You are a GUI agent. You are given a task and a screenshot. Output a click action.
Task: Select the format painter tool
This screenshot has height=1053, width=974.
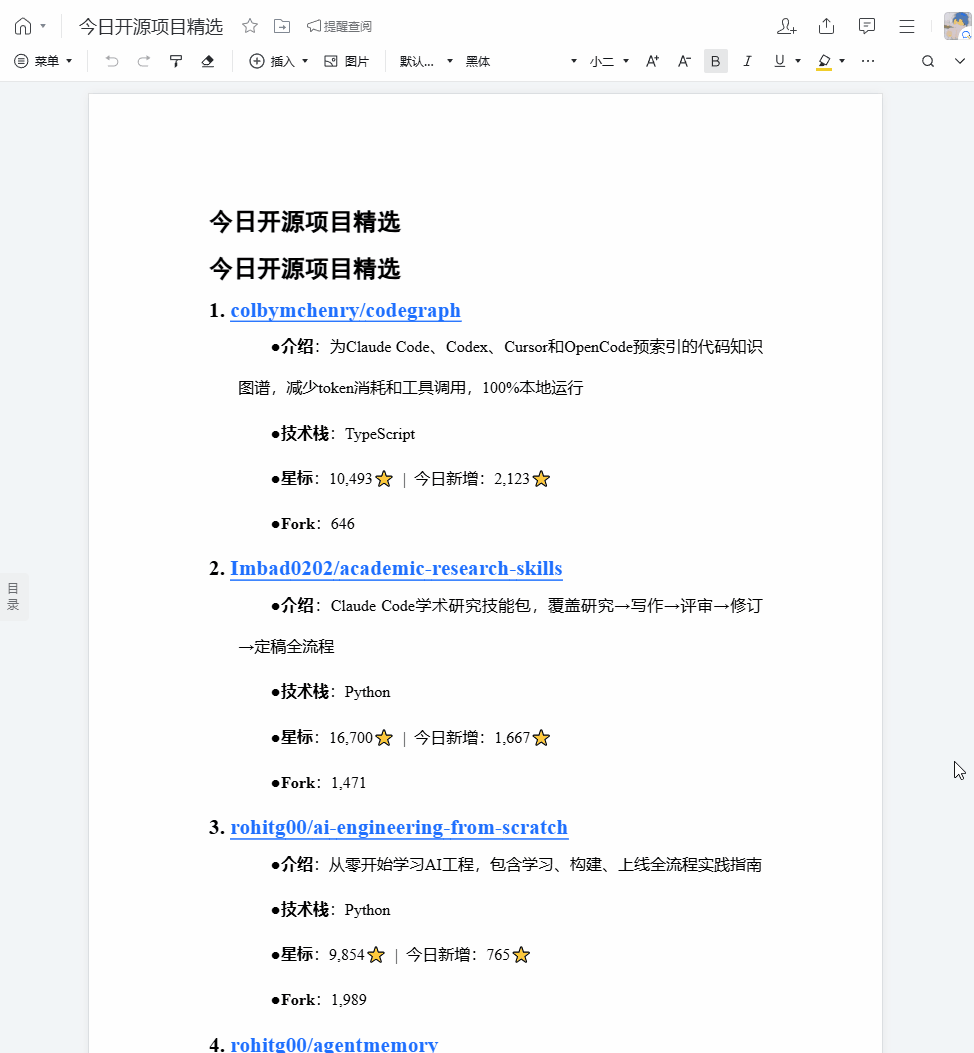pyautogui.click(x=176, y=61)
